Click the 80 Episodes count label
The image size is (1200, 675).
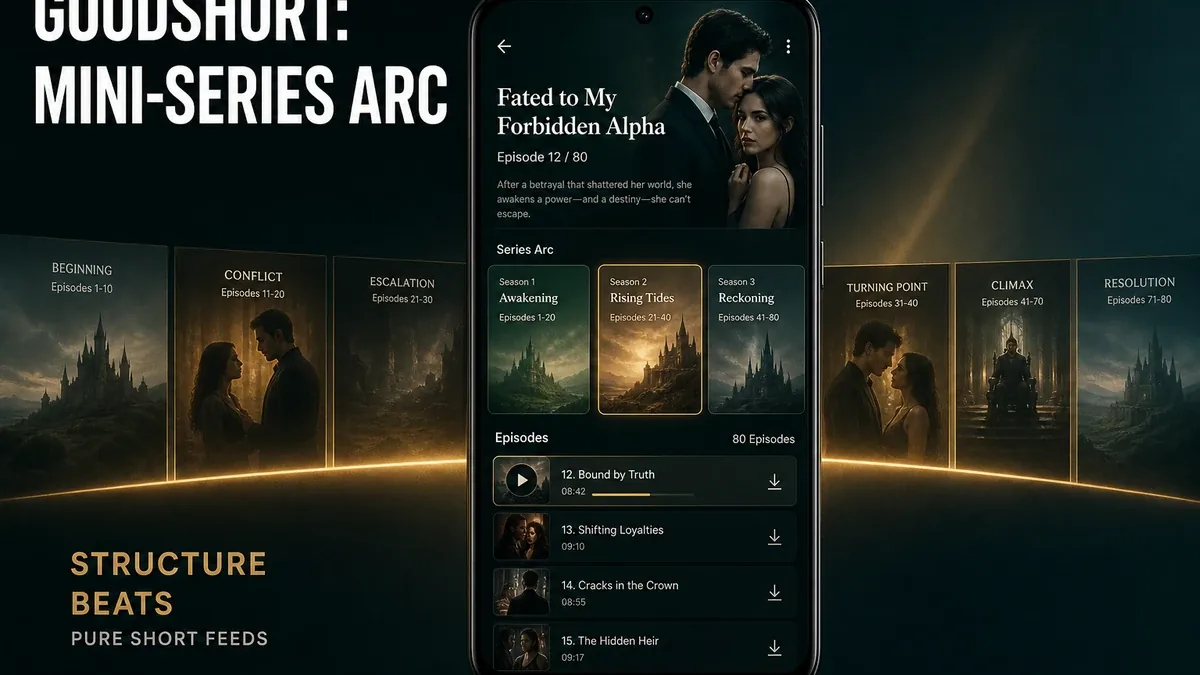pyautogui.click(x=764, y=439)
